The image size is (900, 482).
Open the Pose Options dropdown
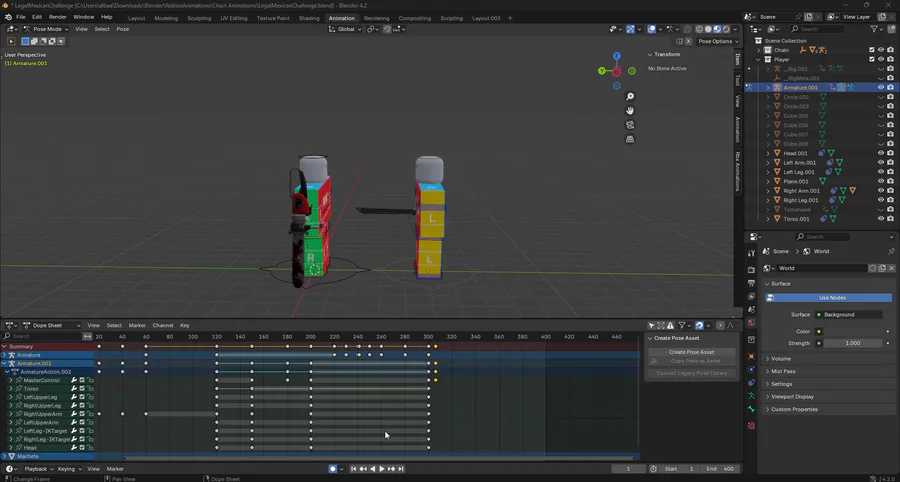[x=718, y=41]
